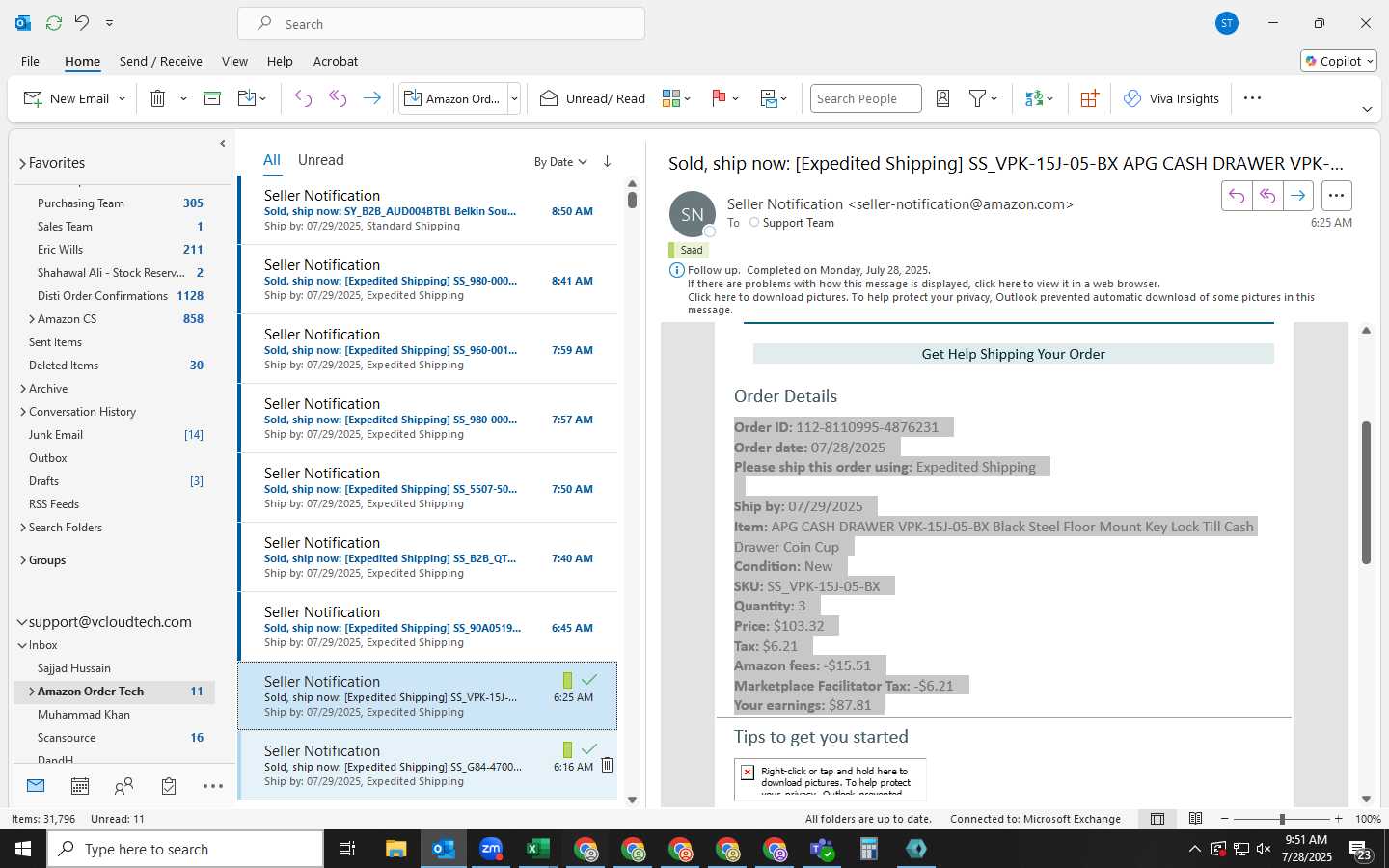The height and width of the screenshot is (868, 1389).
Task: Click the Filter Email funnel icon
Action: tap(977, 98)
